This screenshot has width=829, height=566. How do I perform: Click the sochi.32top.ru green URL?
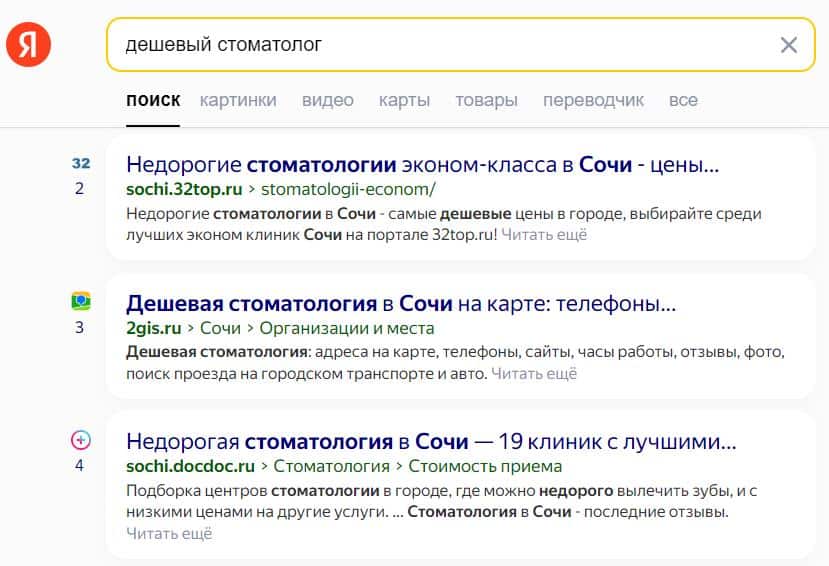tap(185, 189)
